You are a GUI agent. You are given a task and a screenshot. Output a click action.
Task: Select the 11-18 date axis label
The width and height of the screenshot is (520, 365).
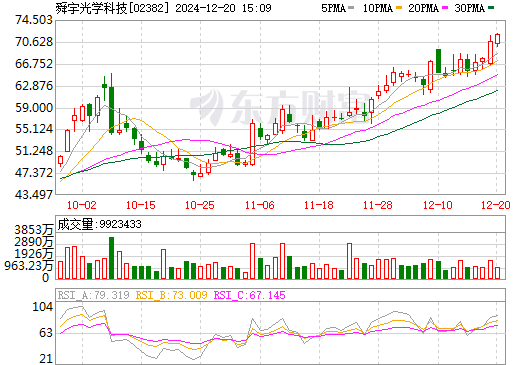(319, 205)
